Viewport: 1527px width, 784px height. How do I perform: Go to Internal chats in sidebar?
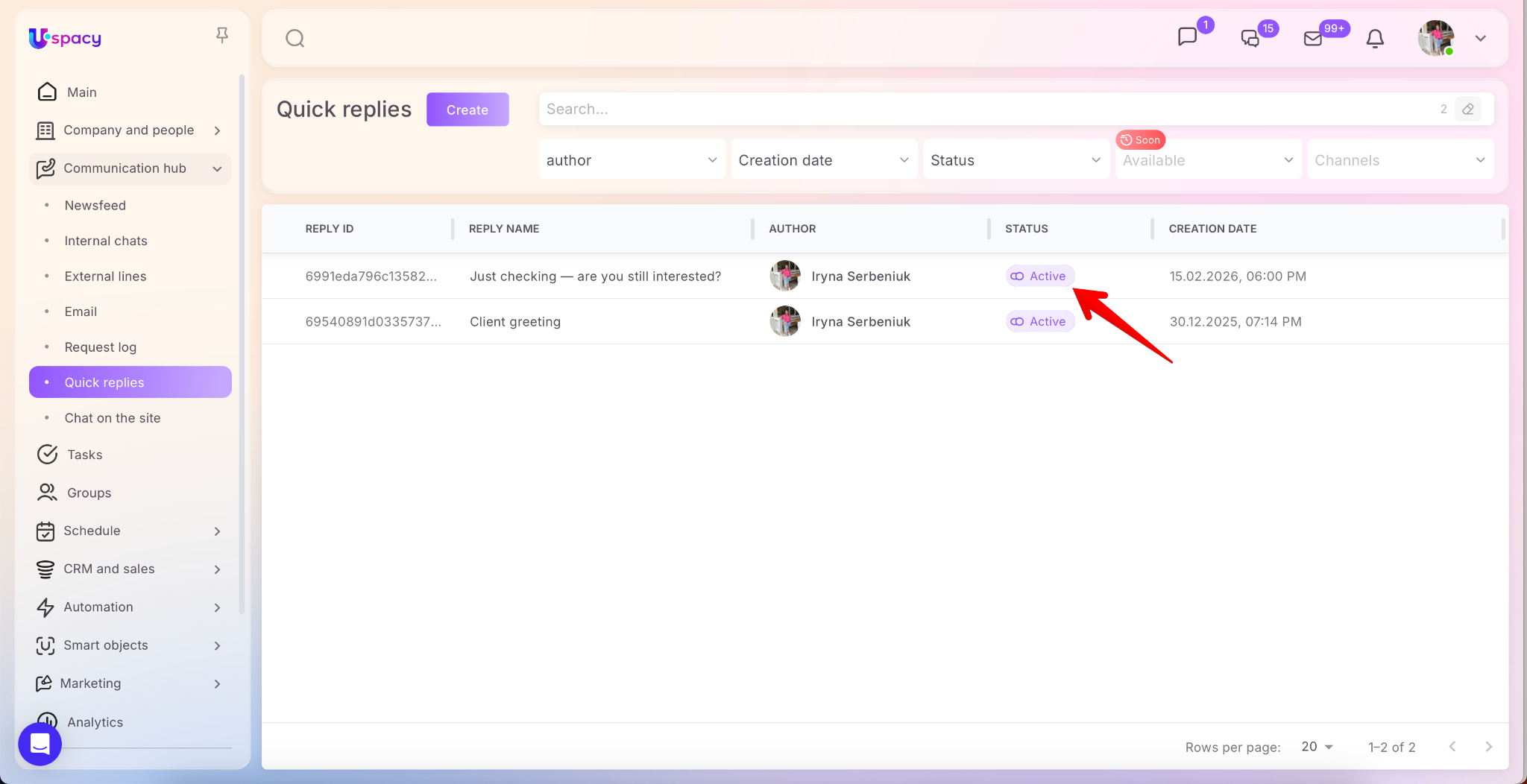pyautogui.click(x=106, y=241)
